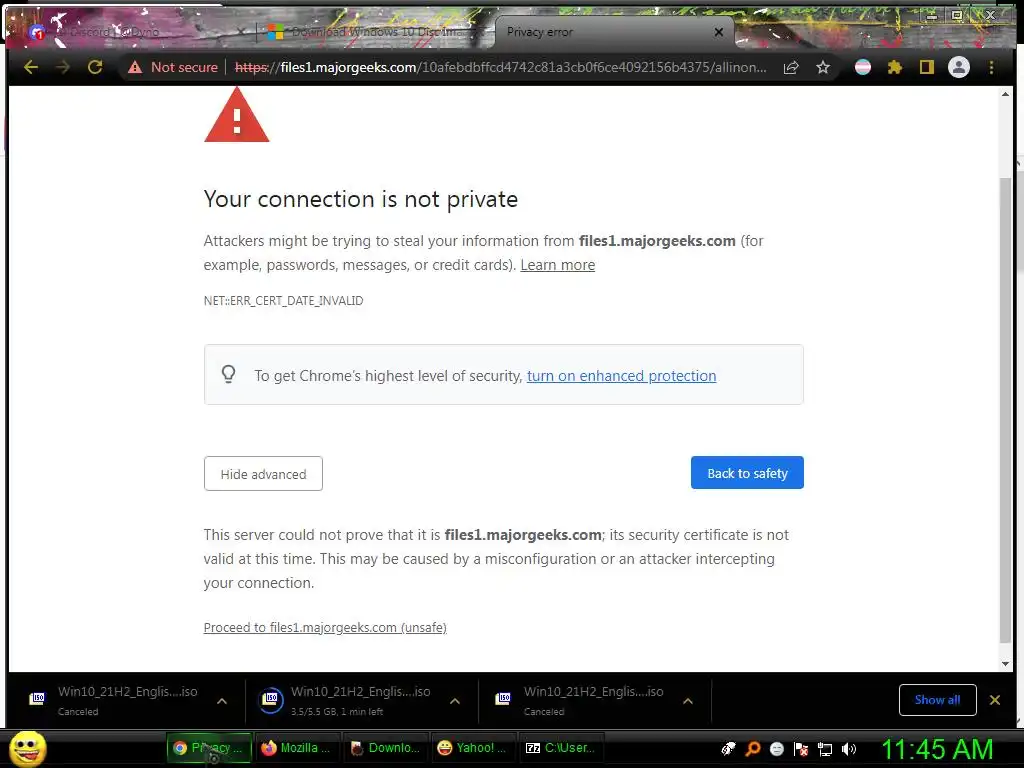Close the downloads bar
Image resolution: width=1024 pixels, height=768 pixels.
(x=995, y=700)
